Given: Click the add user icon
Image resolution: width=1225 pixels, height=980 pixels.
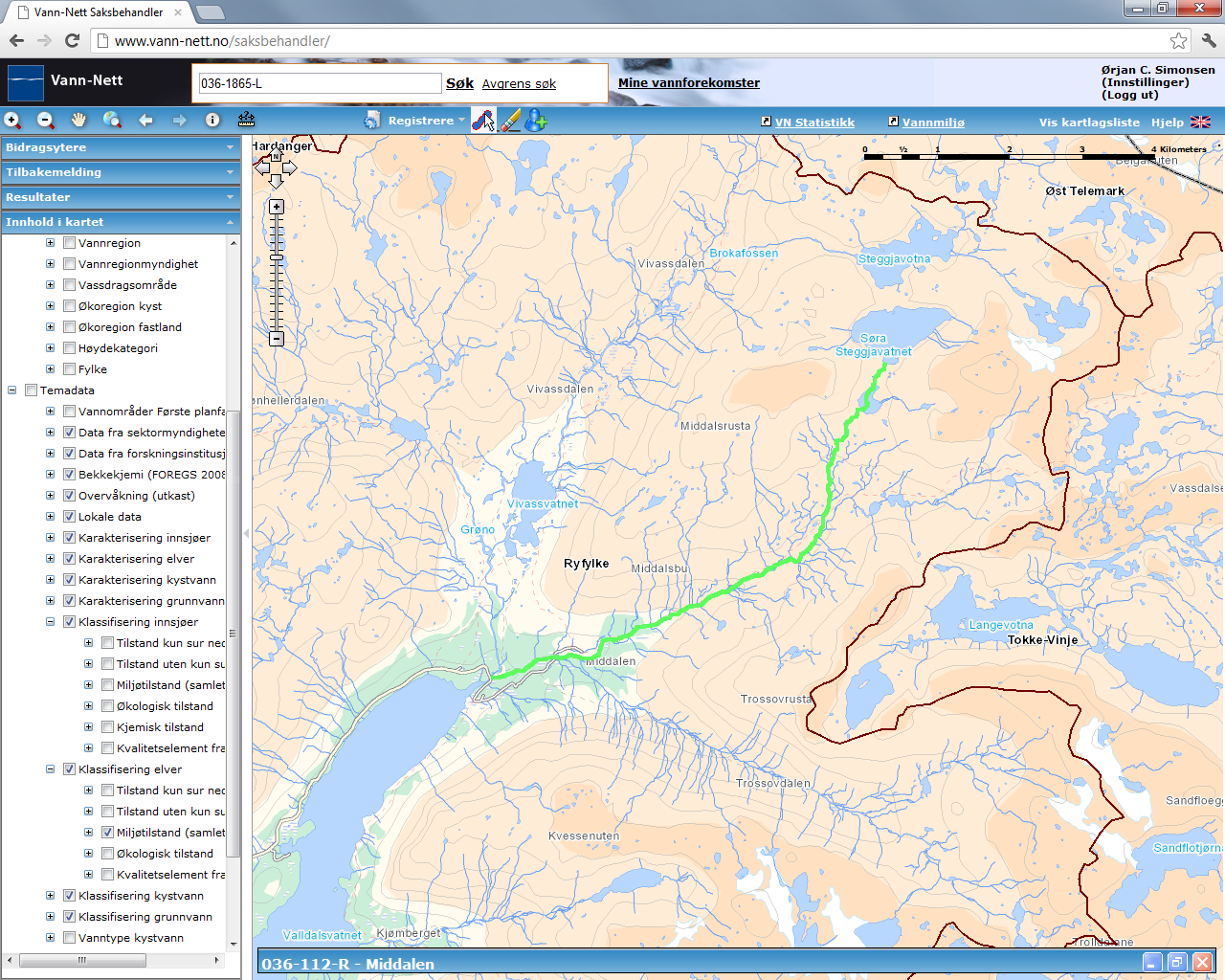Looking at the screenshot, I should pos(536,121).
